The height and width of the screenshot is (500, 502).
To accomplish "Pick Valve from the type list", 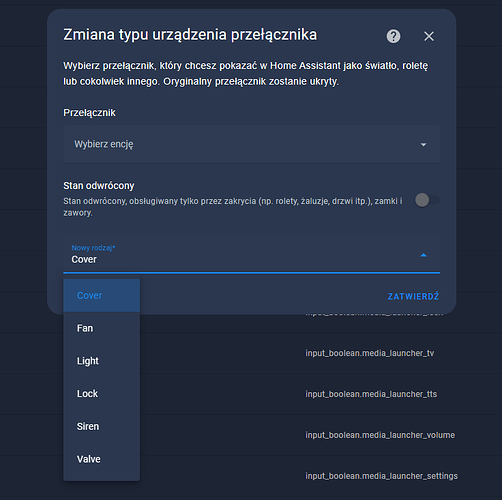I will click(x=101, y=459).
